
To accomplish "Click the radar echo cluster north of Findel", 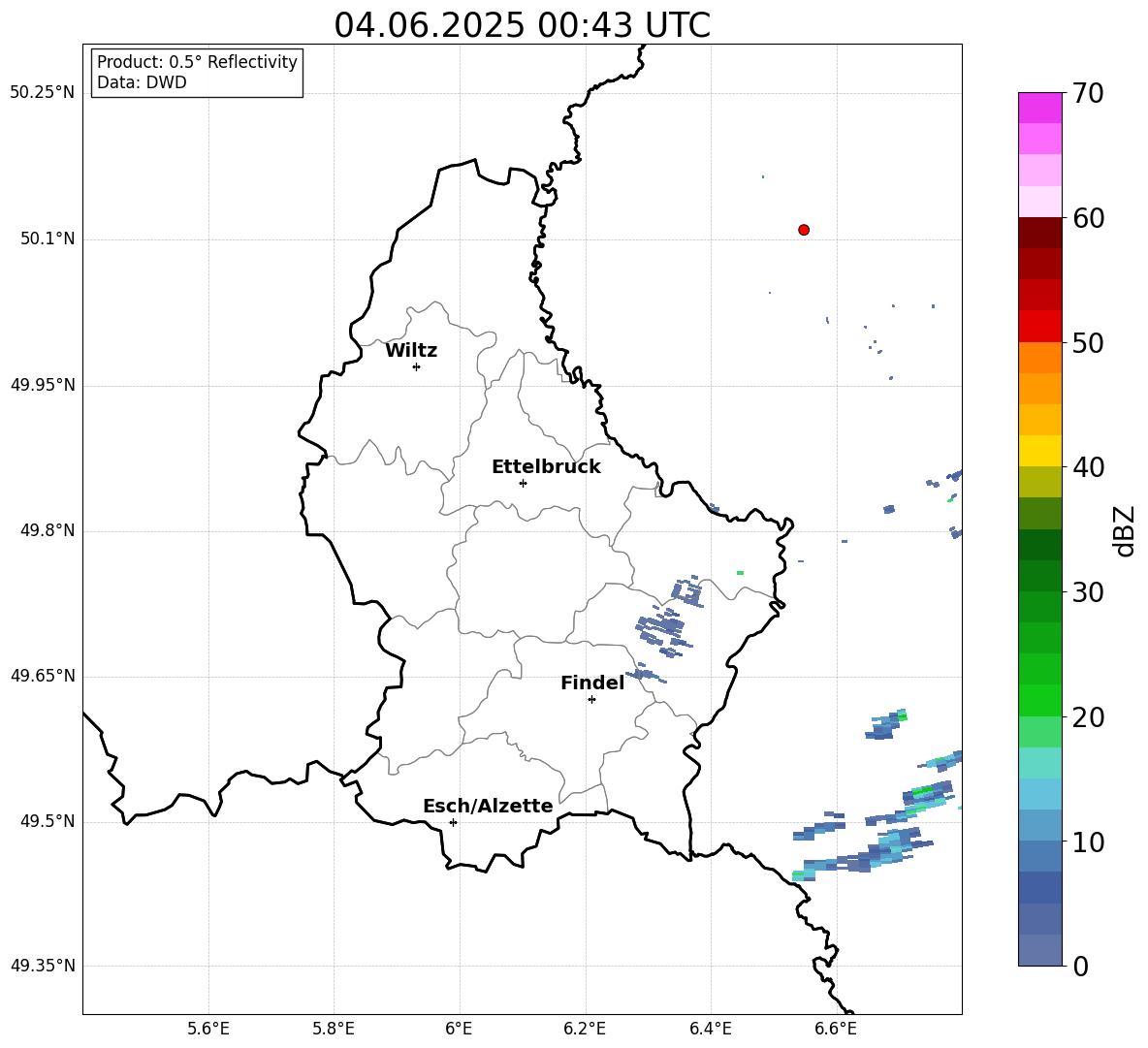I will click(663, 632).
